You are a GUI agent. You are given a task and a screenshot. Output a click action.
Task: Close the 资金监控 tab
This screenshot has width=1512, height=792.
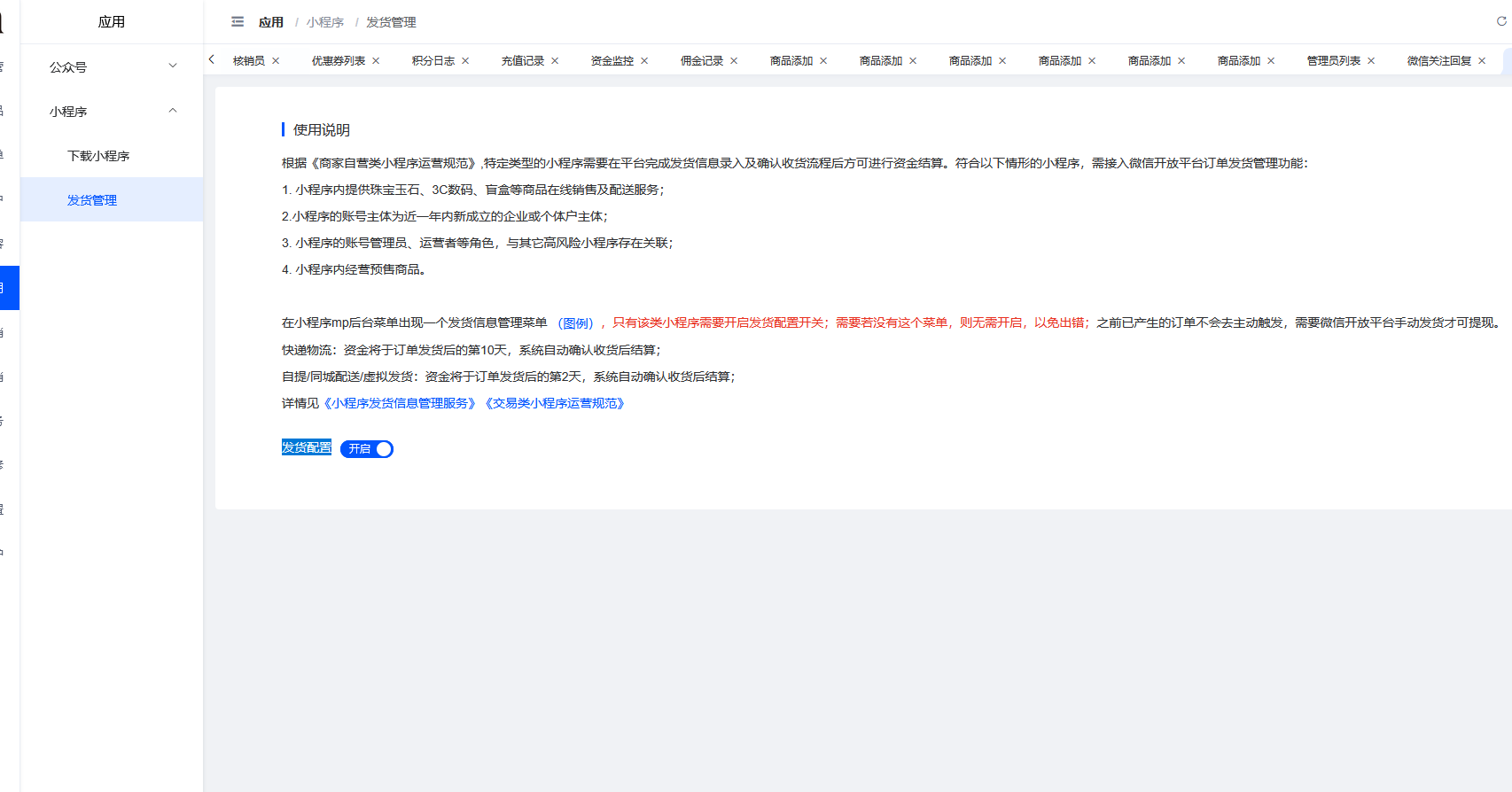(x=644, y=61)
